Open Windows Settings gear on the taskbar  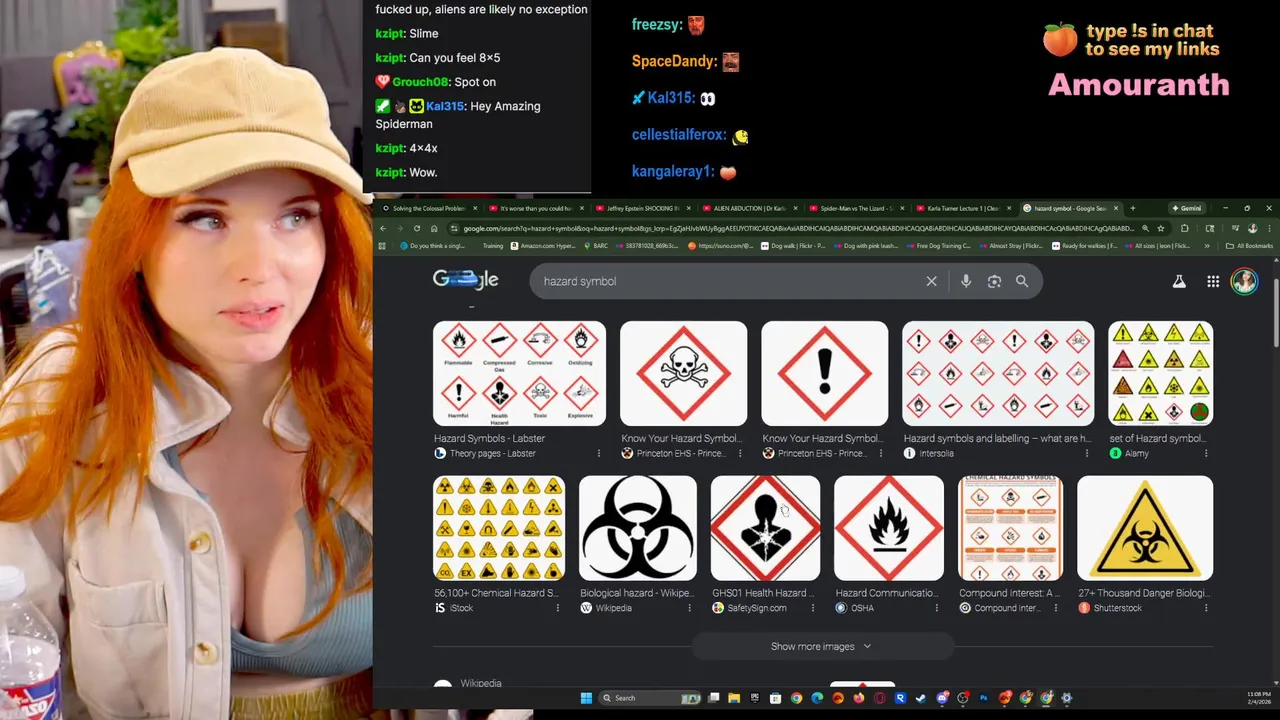[x=1067, y=698]
